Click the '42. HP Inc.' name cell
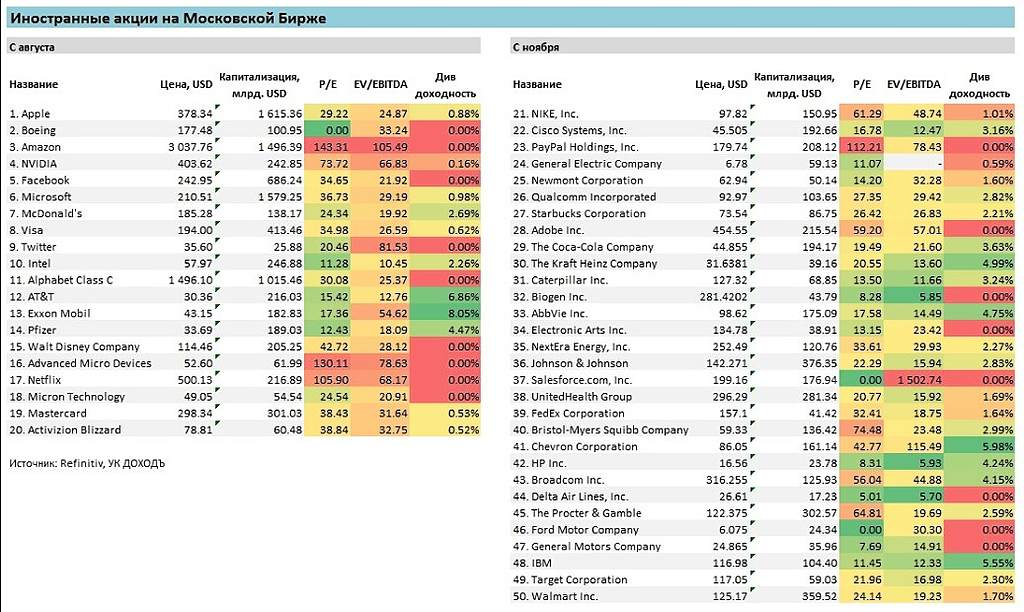The width and height of the screenshot is (1024, 612). pyautogui.click(x=539, y=463)
